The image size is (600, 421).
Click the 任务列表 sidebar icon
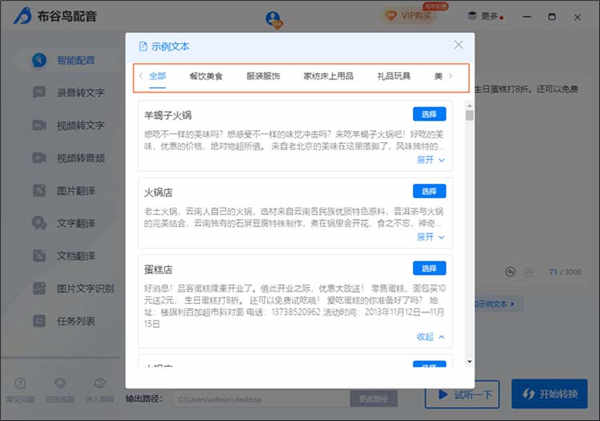(39, 321)
